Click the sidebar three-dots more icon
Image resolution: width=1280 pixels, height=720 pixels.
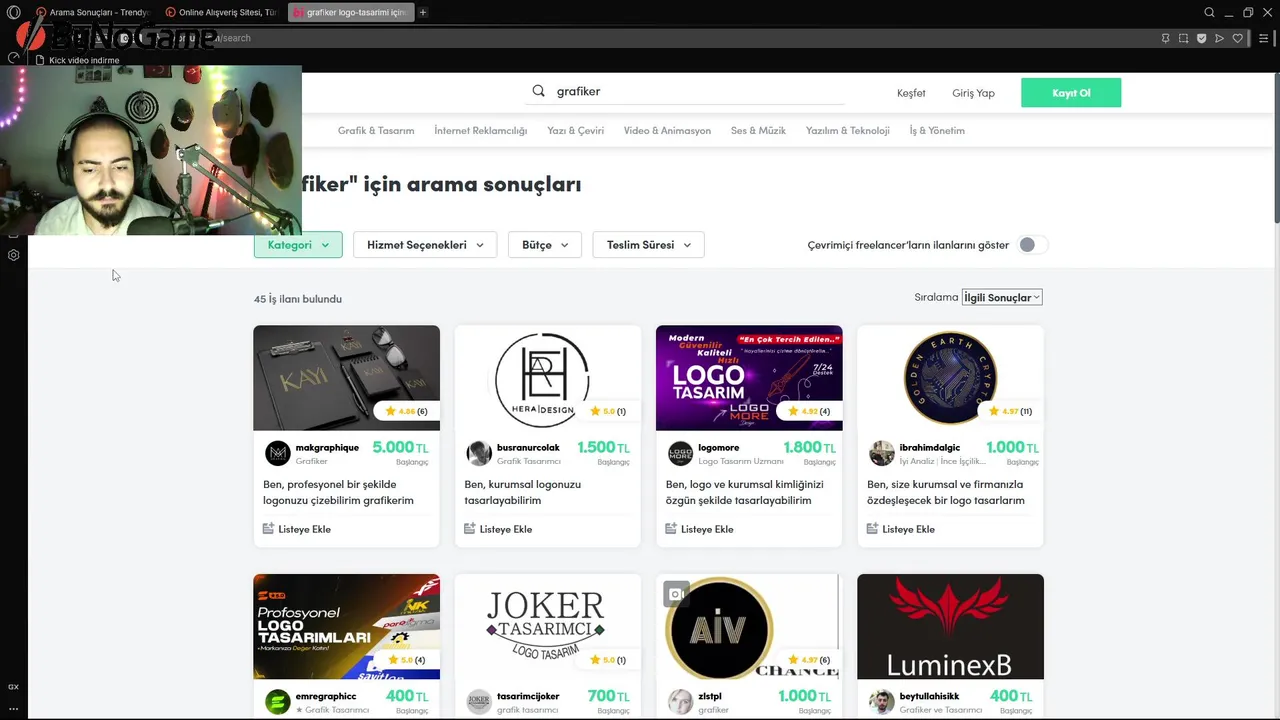pyautogui.click(x=13, y=708)
